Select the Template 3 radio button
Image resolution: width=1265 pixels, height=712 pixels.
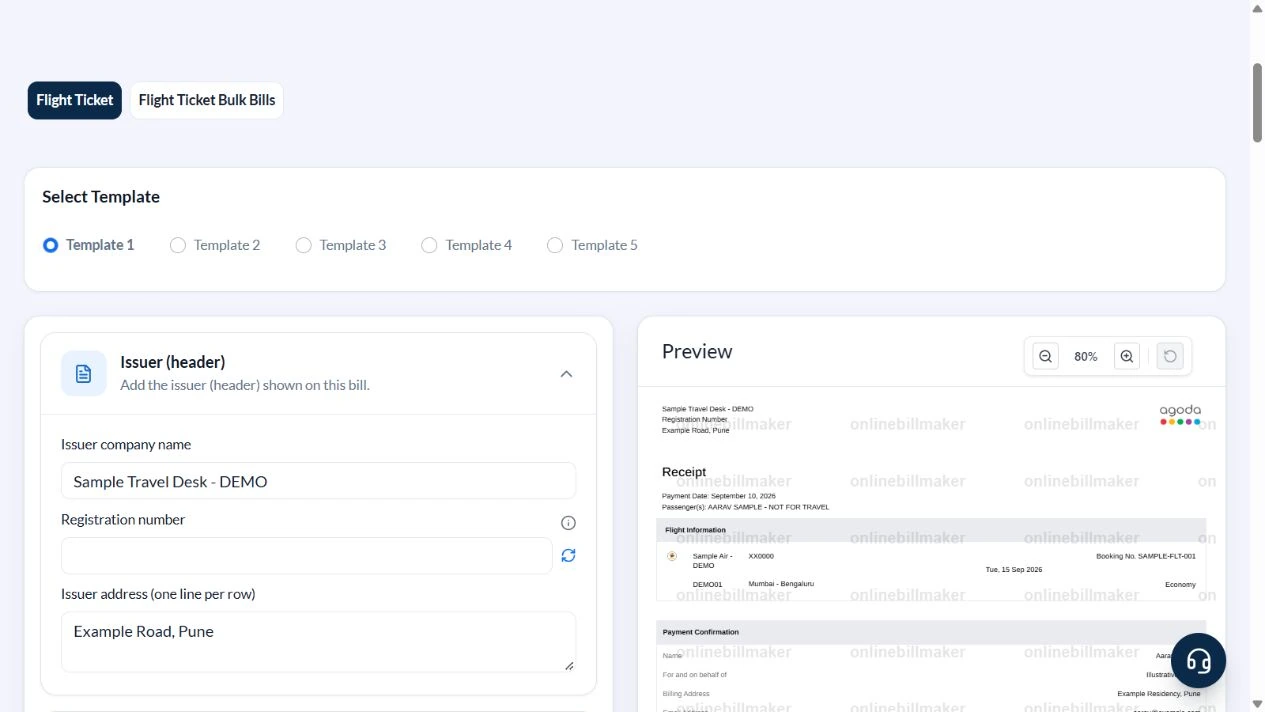click(x=304, y=245)
